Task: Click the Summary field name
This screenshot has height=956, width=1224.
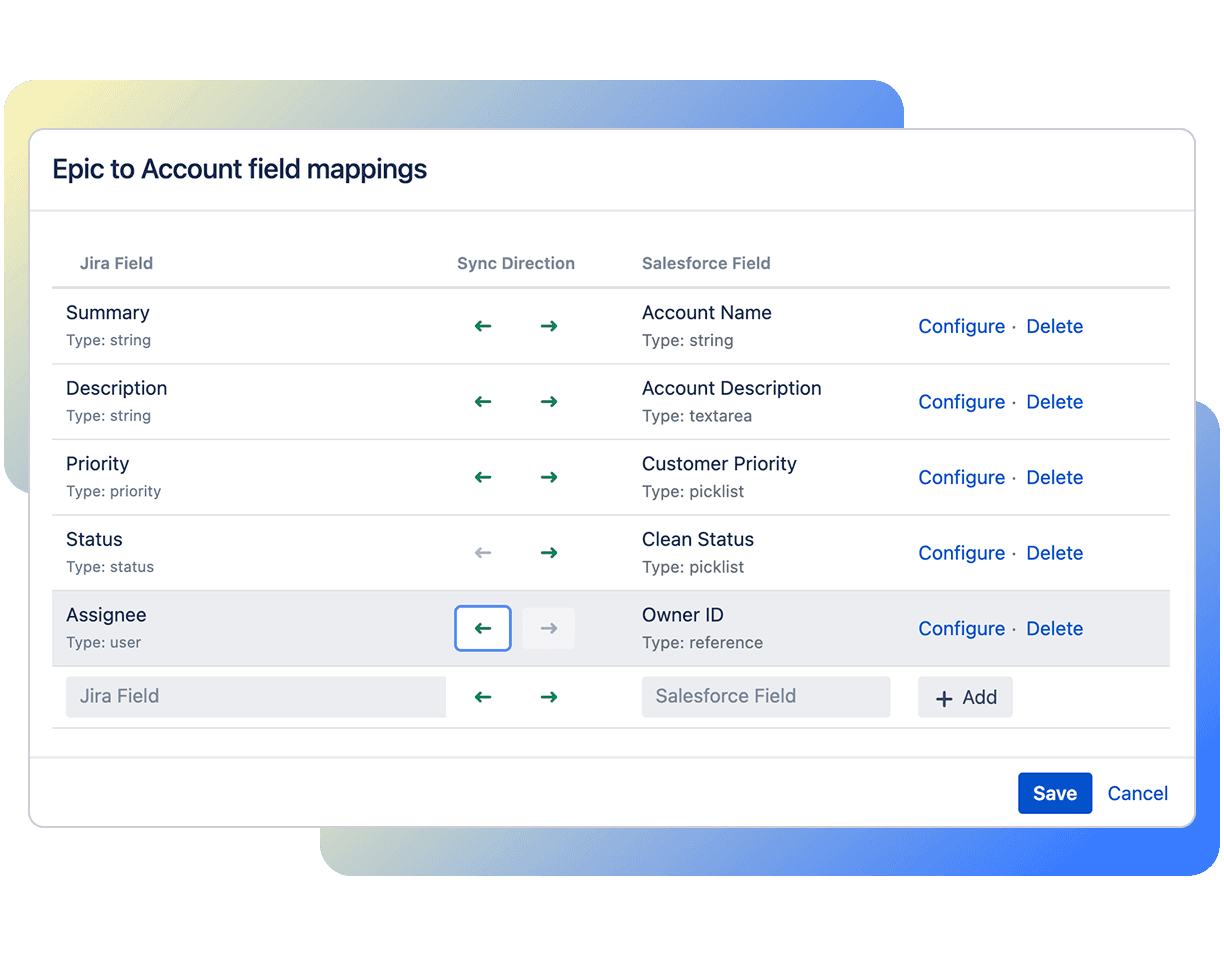Action: point(108,313)
